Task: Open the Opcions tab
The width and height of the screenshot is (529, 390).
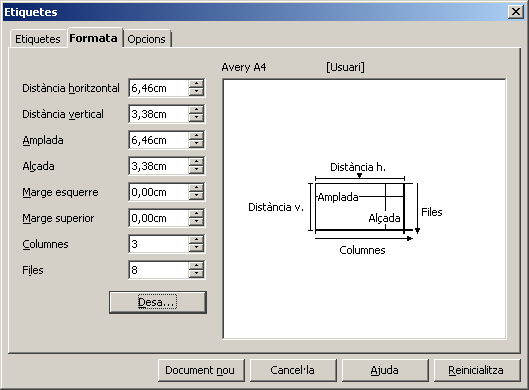Action: (147, 39)
